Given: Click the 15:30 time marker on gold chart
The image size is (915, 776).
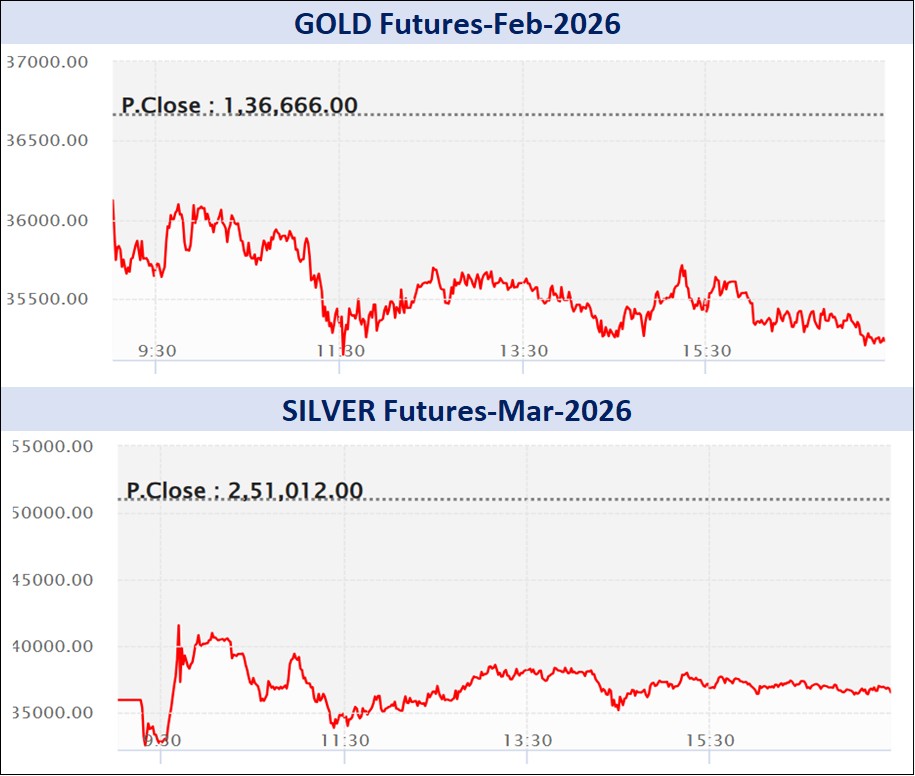Looking at the screenshot, I should 706,350.
